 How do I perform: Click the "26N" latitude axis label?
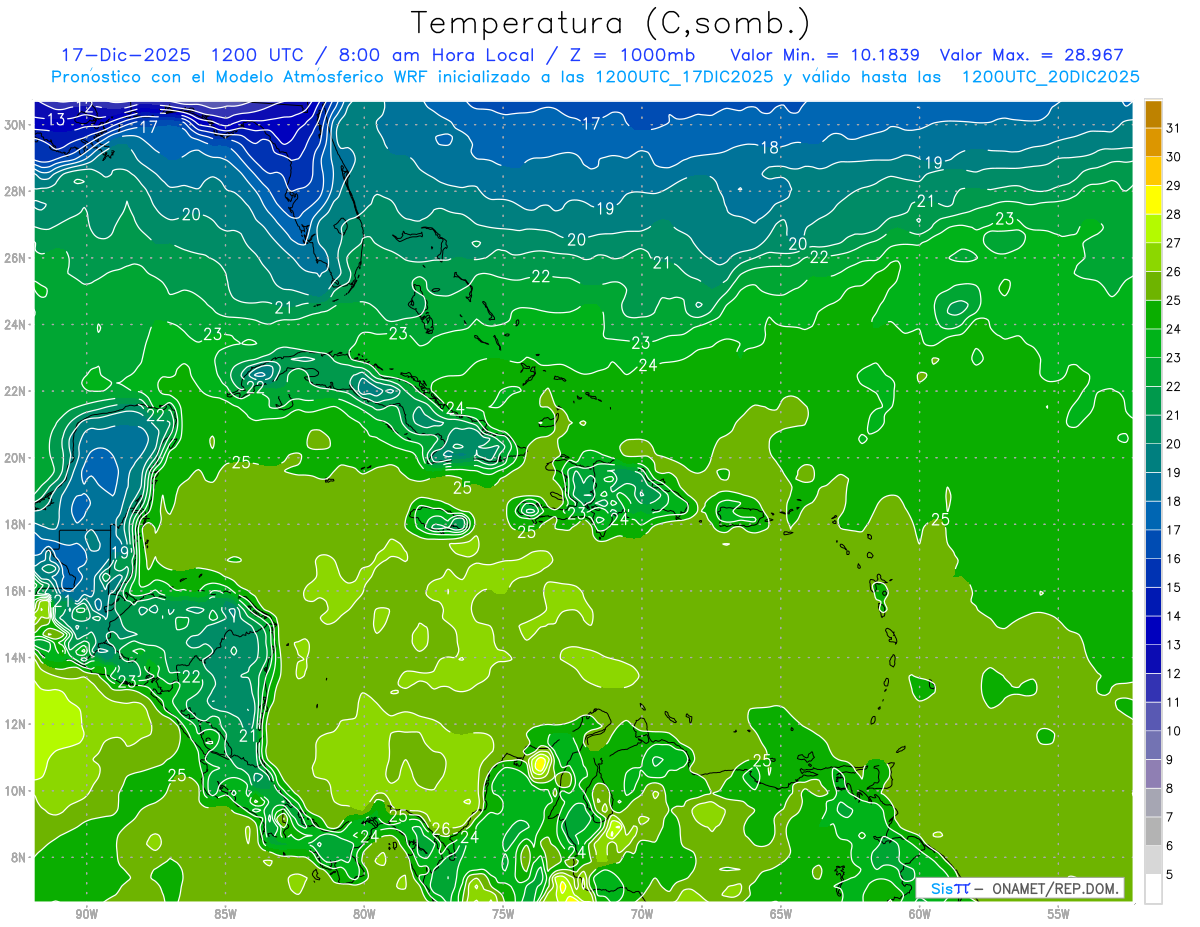pyautogui.click(x=16, y=258)
